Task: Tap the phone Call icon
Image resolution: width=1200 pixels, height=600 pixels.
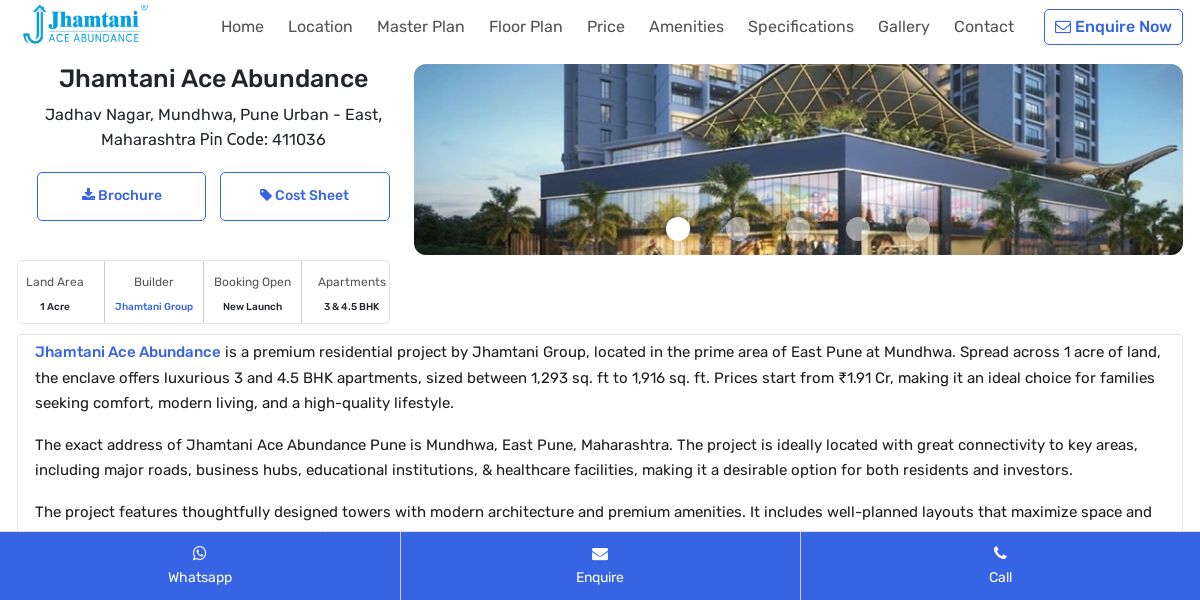Action: (x=1000, y=553)
